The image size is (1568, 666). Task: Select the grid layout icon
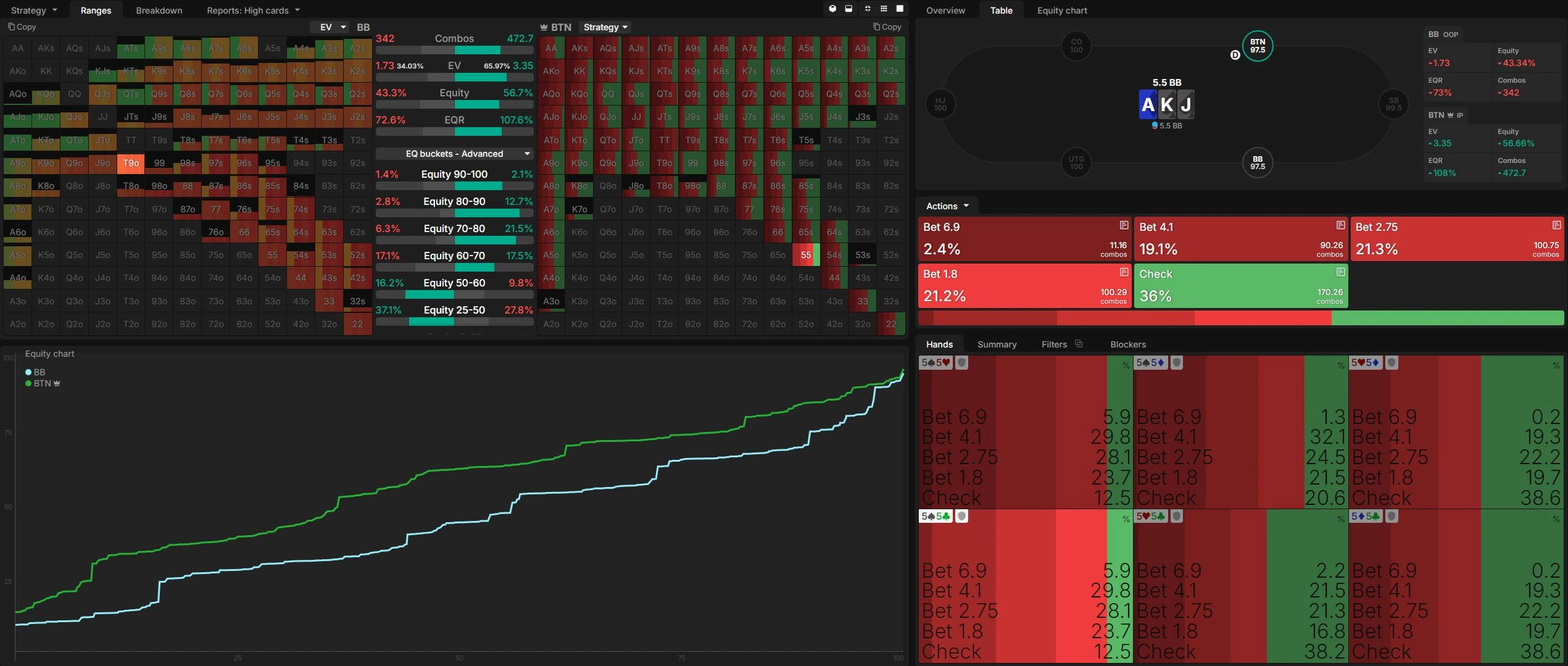click(x=884, y=9)
